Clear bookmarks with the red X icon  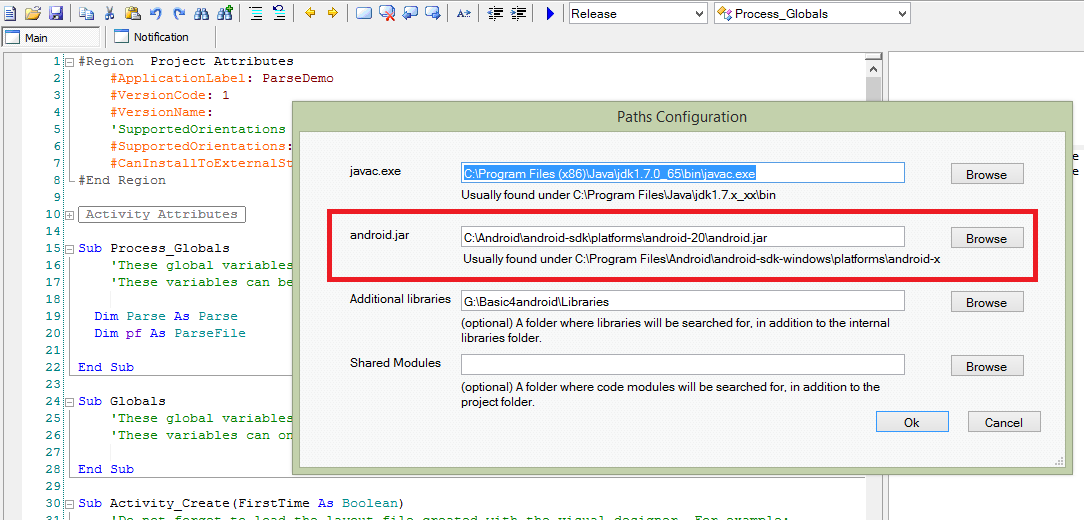[387, 13]
